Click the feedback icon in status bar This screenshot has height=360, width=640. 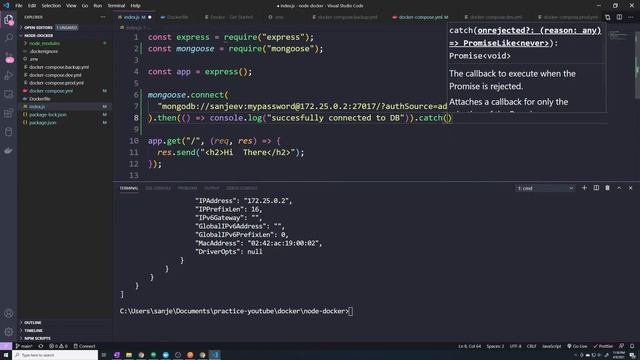(621, 346)
